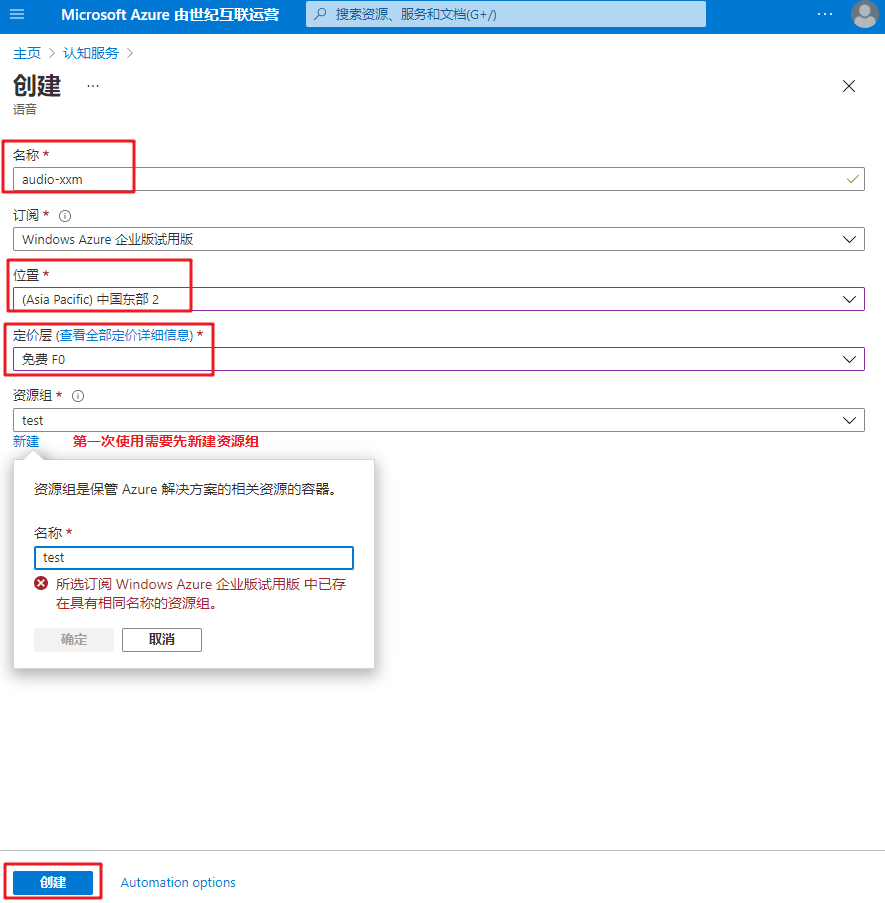Go to 主页 breadcrumb

click(27, 53)
